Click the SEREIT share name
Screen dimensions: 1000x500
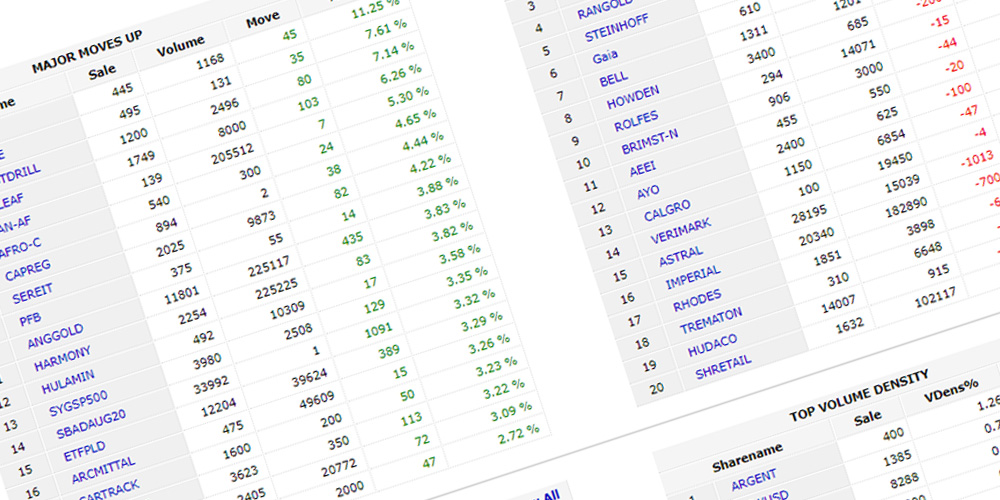[x=33, y=297]
